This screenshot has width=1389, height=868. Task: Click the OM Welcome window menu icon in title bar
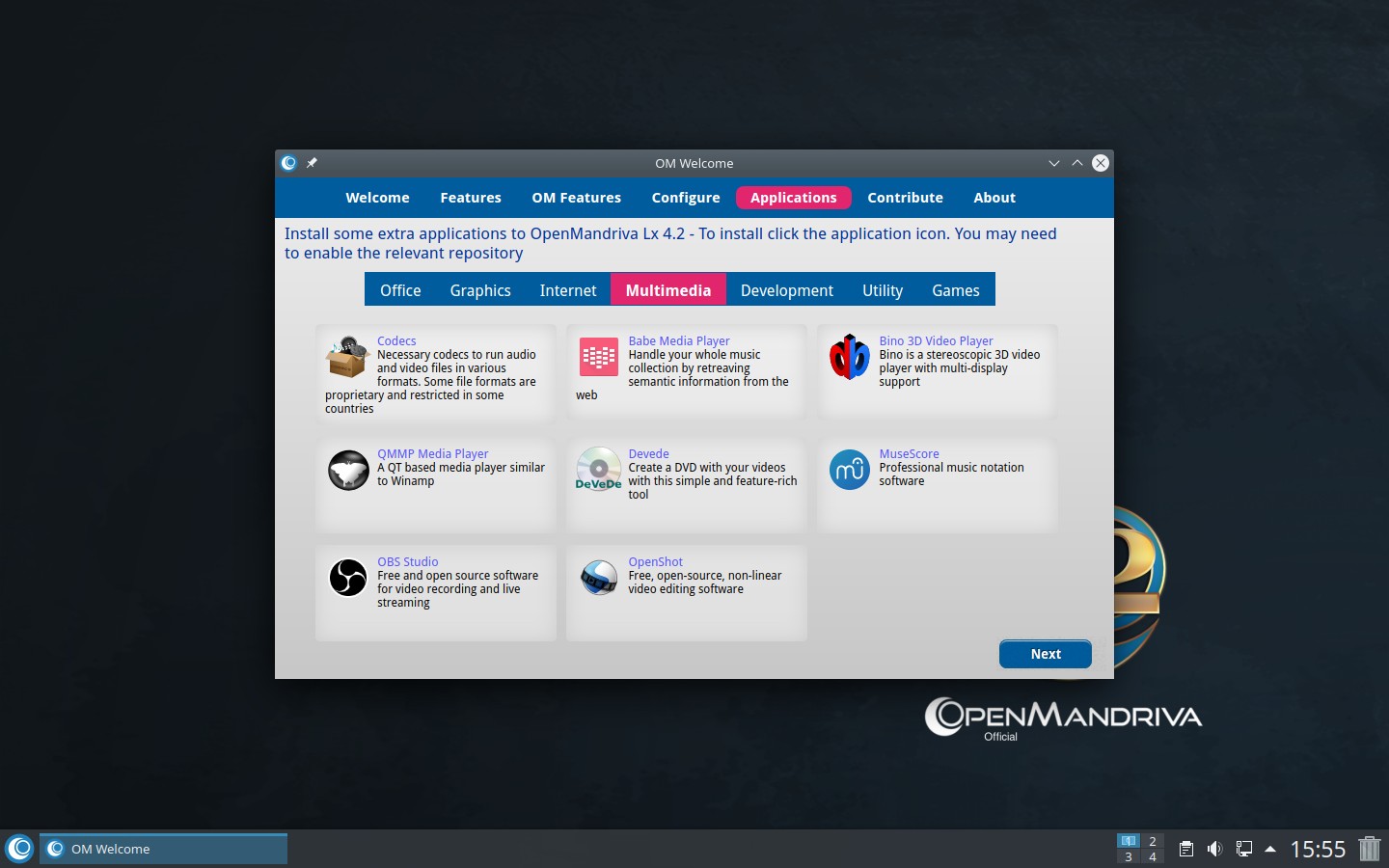point(288,163)
